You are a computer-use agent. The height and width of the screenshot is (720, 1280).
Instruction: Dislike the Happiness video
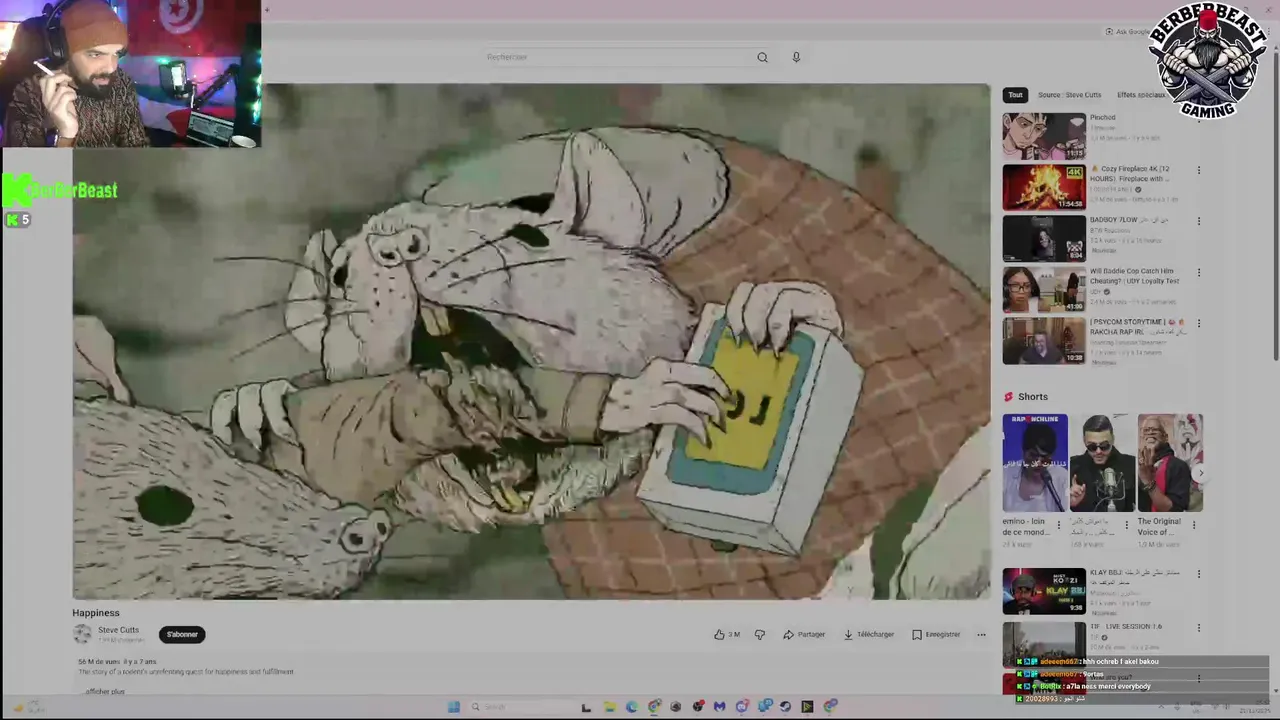(760, 634)
